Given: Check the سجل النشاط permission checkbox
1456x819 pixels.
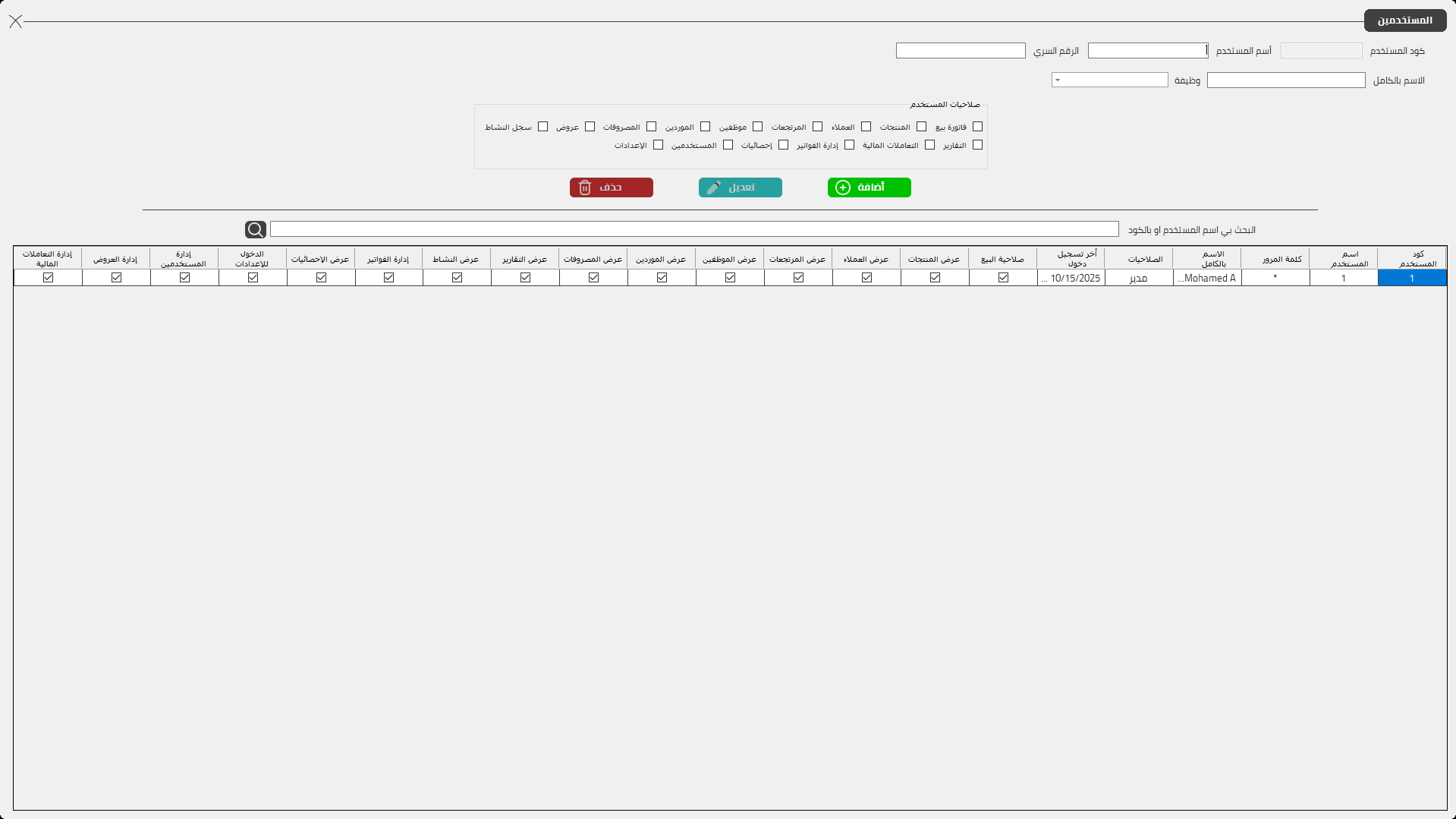Looking at the screenshot, I should [542, 127].
